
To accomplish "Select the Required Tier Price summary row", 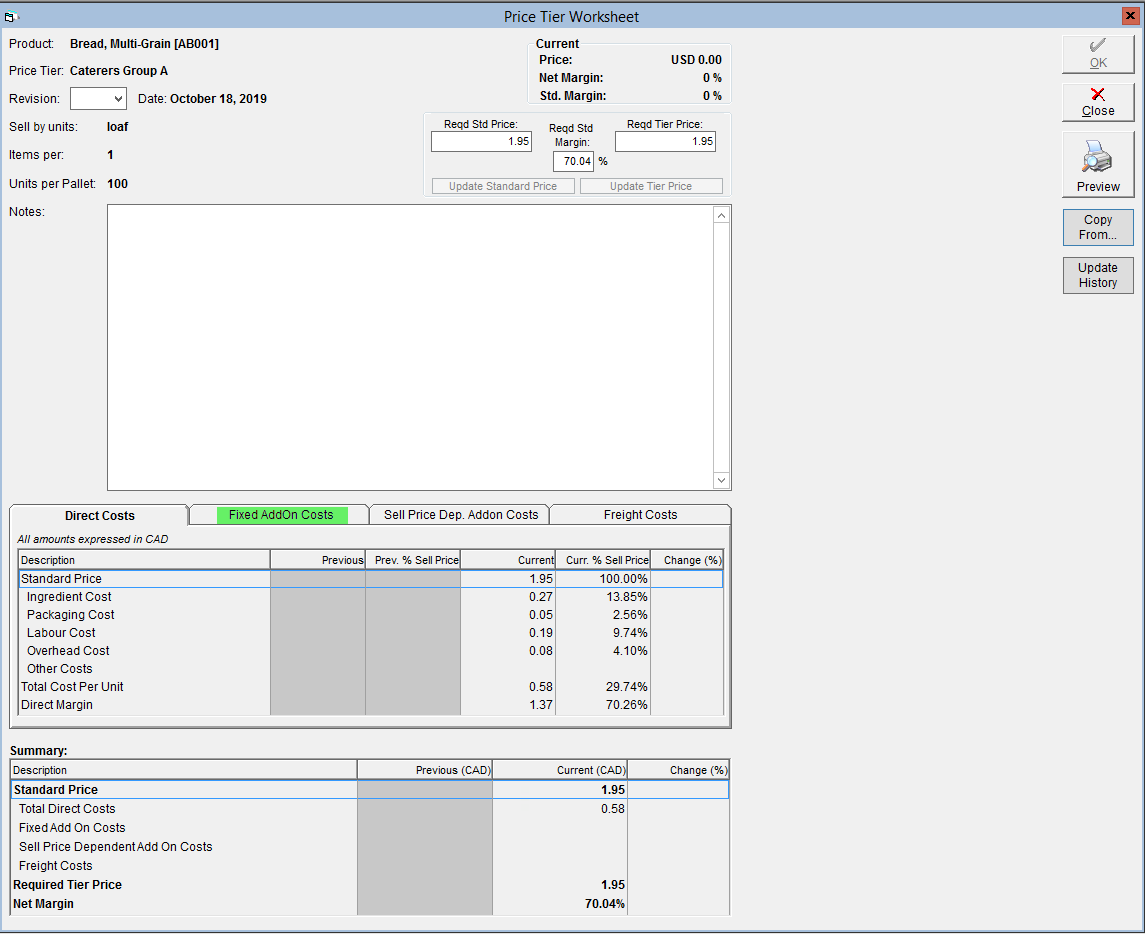I will [370, 885].
